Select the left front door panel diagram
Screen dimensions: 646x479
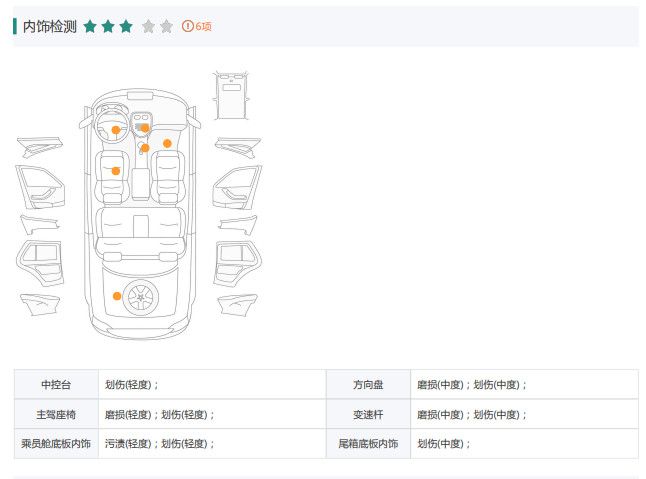(40, 186)
